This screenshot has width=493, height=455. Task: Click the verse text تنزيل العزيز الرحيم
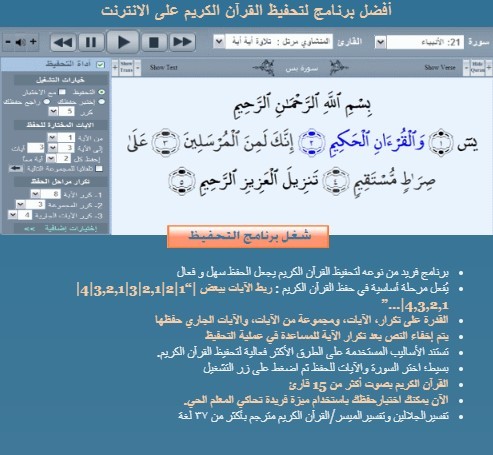tap(259, 181)
